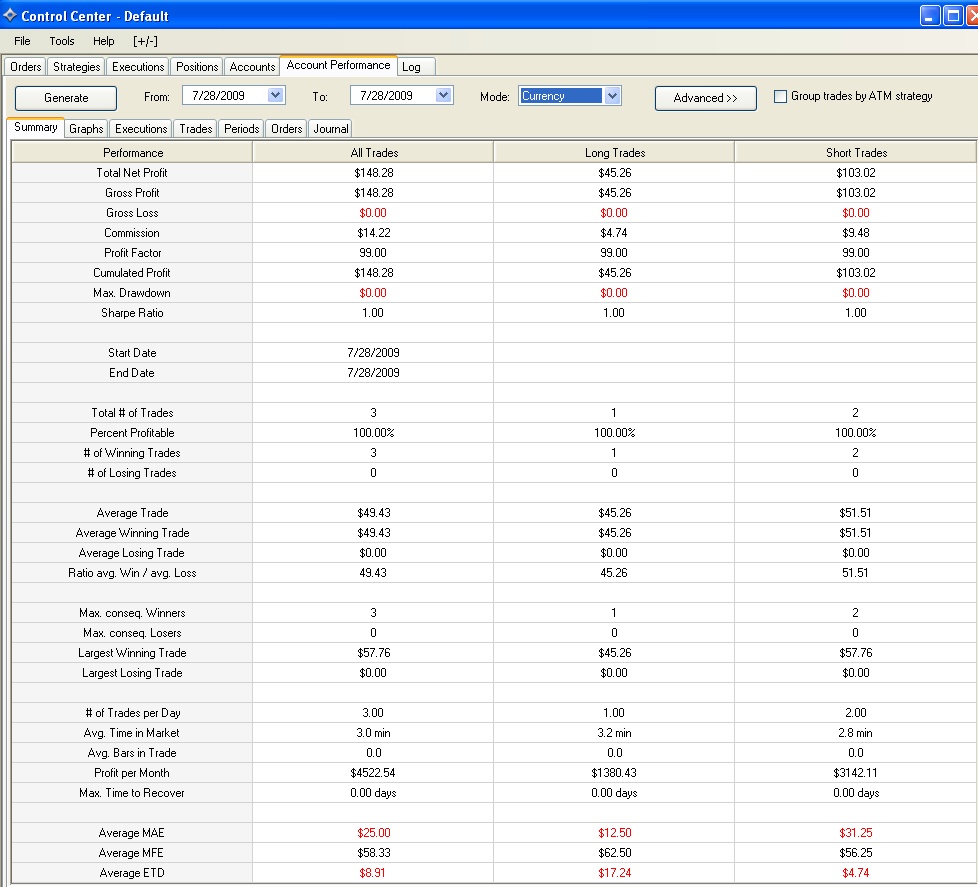The image size is (978, 887).
Task: Select the Max. conseq. Winners label
Action: tap(132, 613)
